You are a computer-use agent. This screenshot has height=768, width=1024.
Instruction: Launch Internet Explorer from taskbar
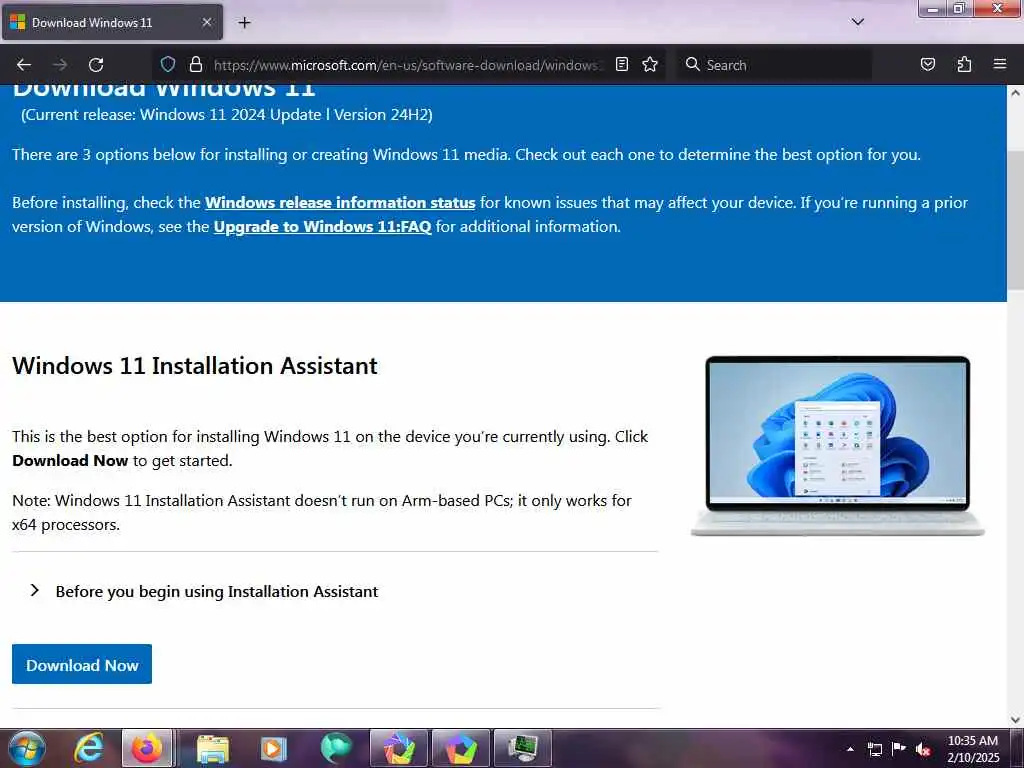pos(88,748)
